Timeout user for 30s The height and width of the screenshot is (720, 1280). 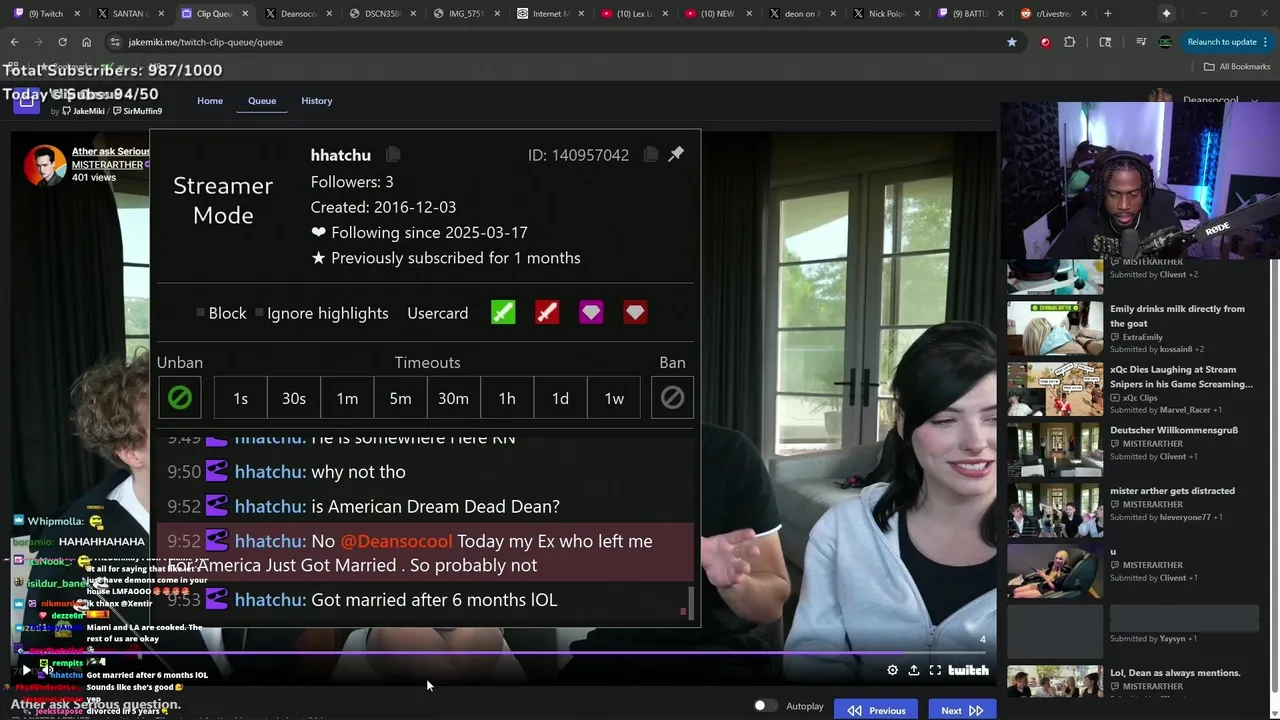(294, 398)
